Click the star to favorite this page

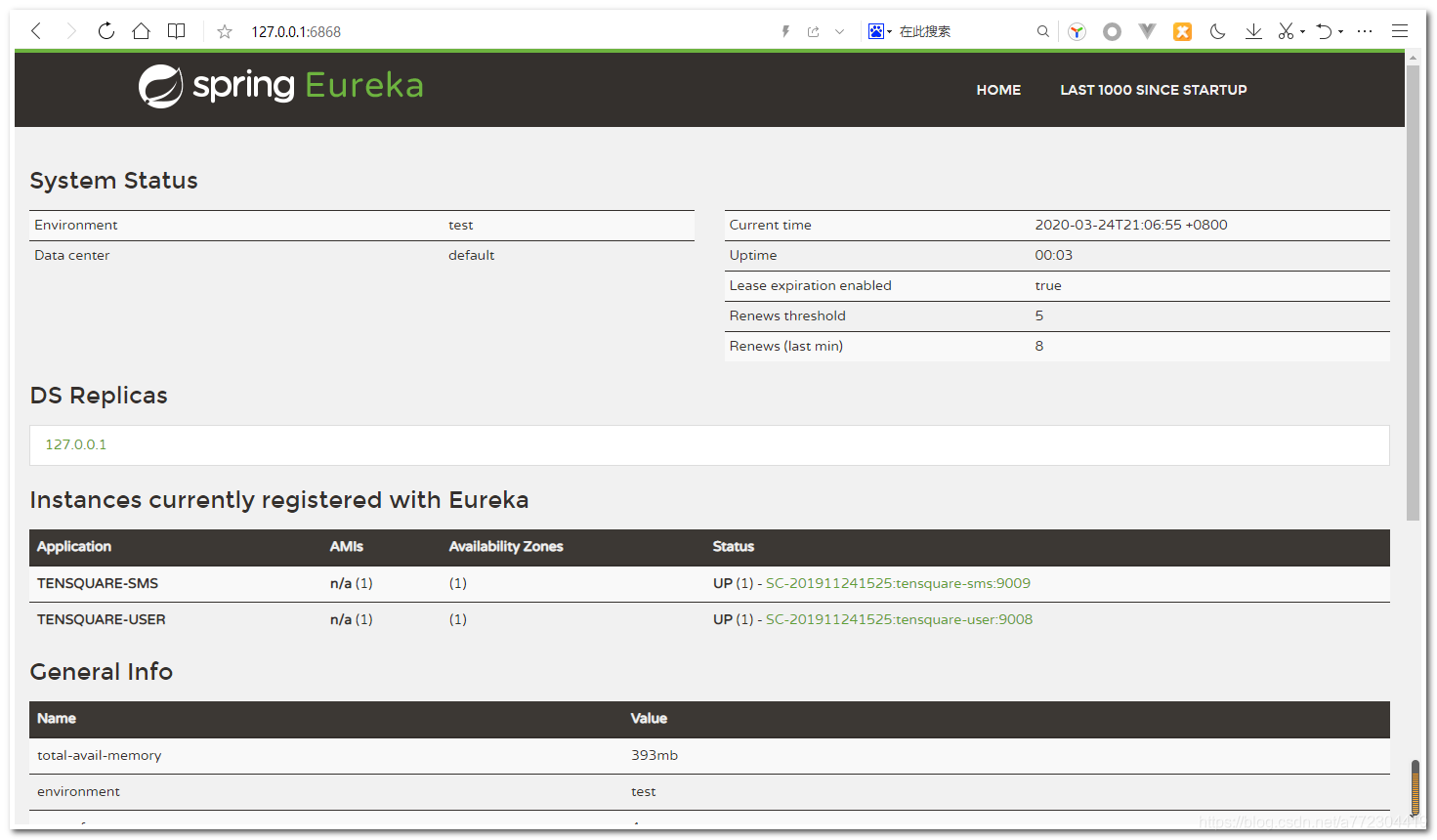[224, 30]
